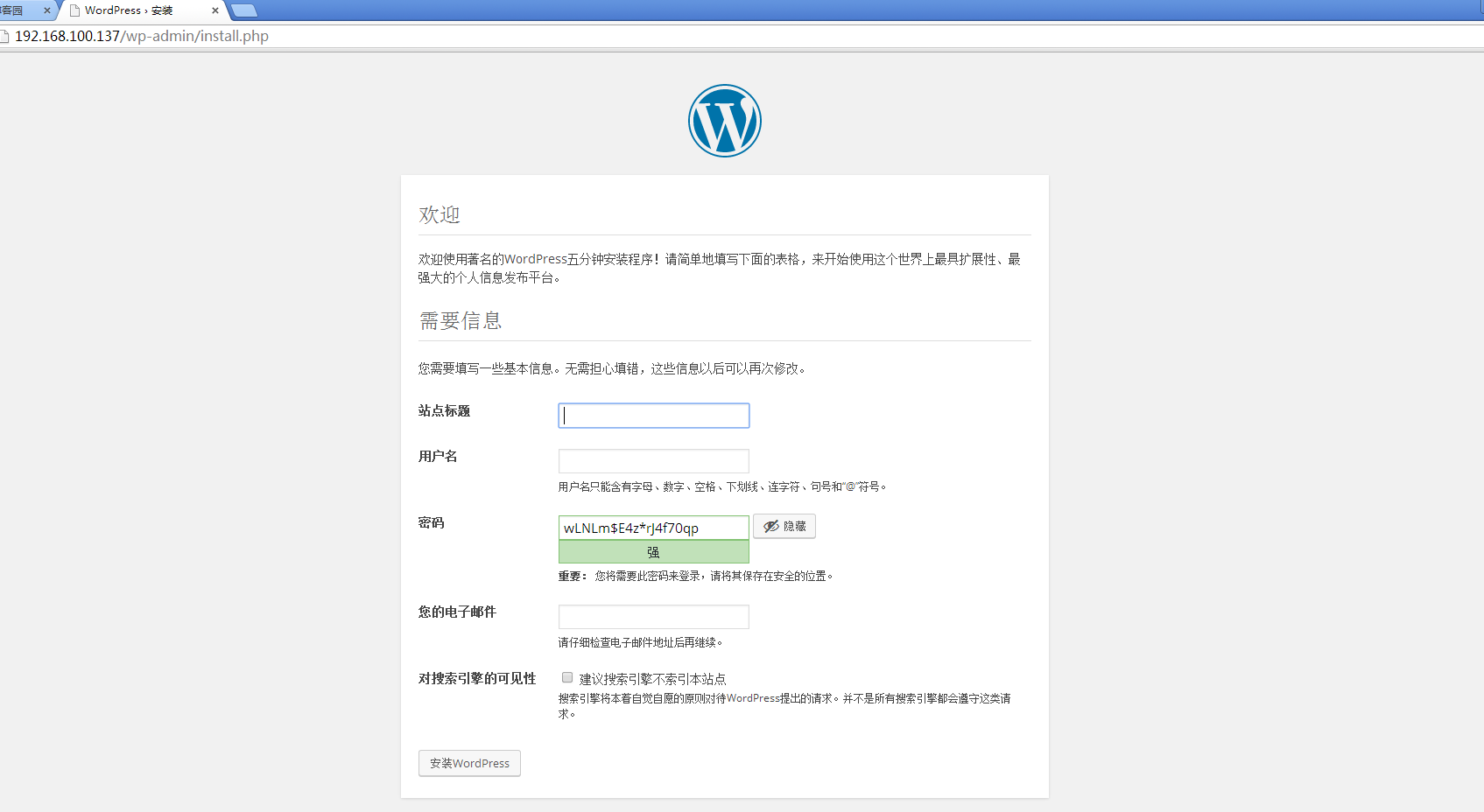Check 建议搜索引擎不索引本站点 checkbox

click(x=567, y=677)
